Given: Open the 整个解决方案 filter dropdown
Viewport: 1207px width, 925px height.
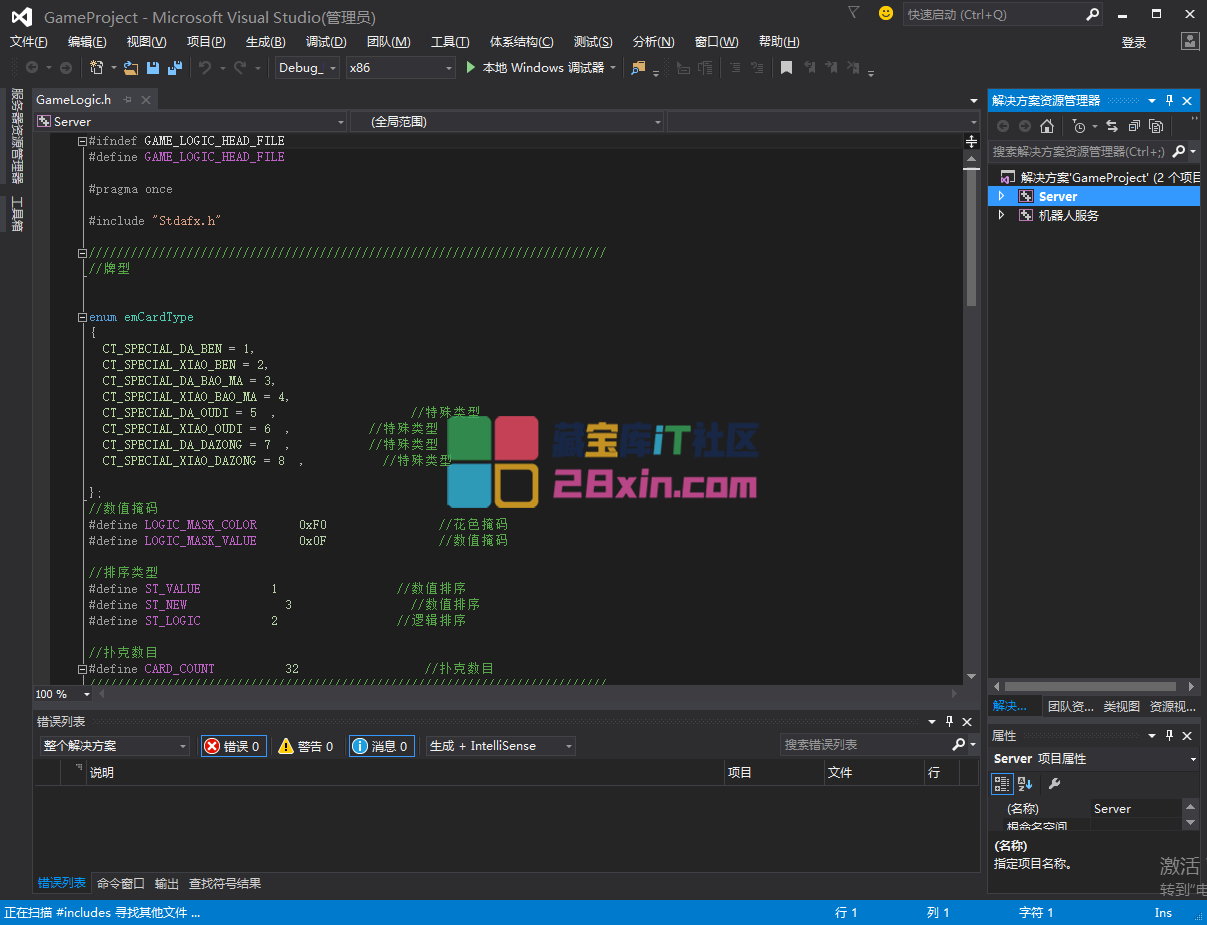Looking at the screenshot, I should pos(114,746).
